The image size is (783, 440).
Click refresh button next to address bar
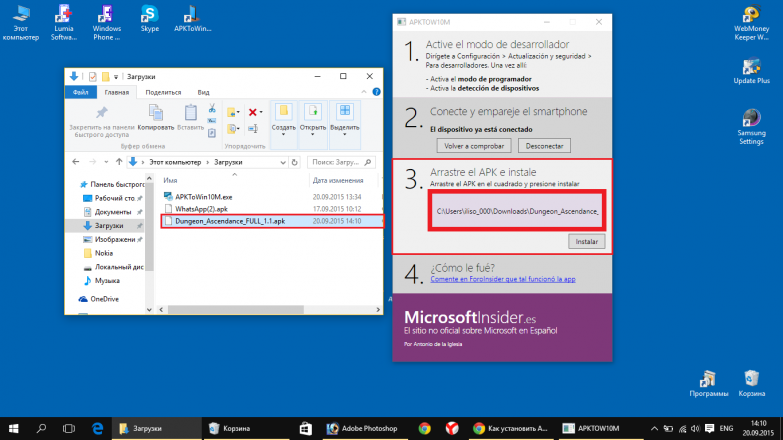click(x=295, y=162)
